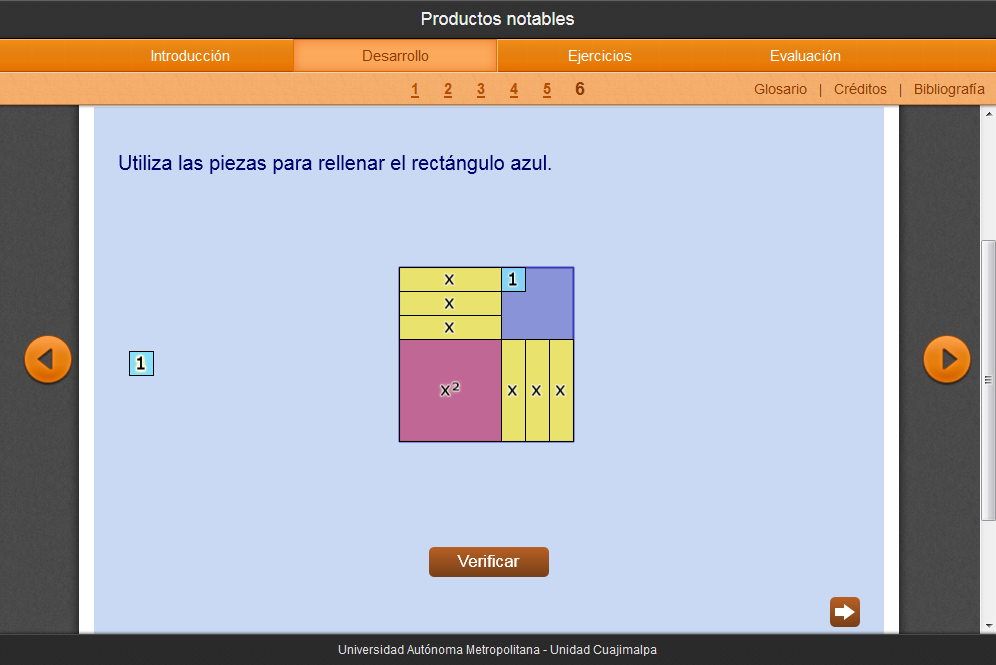The image size is (996, 665).
Task: Open the Introducción tab
Action: pyautogui.click(x=190, y=56)
